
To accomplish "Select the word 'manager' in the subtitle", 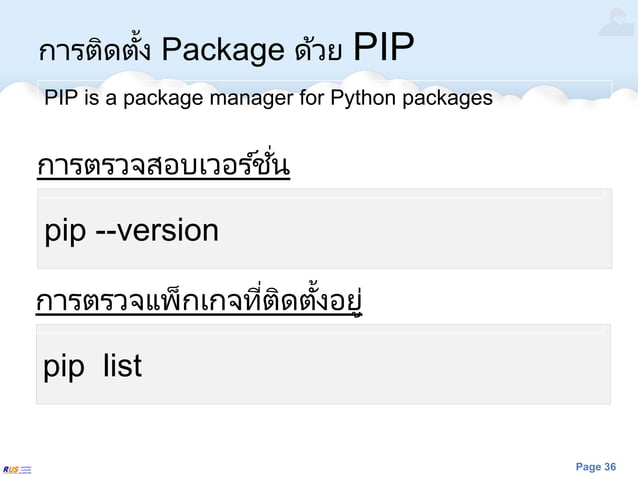I will [251, 98].
